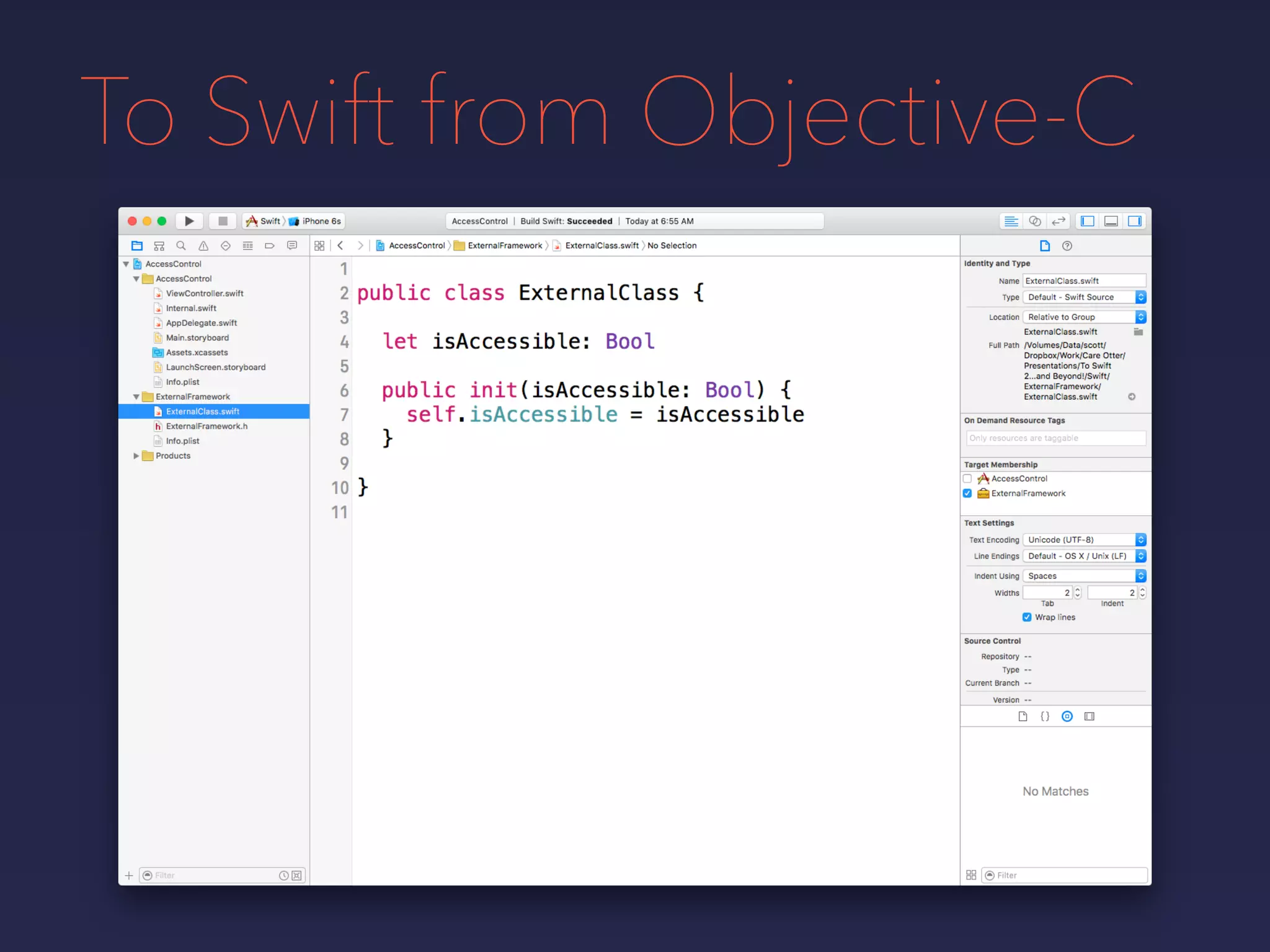Image resolution: width=1270 pixels, height=952 pixels.
Task: Uncheck ExternalFramework target membership
Action: (x=967, y=493)
